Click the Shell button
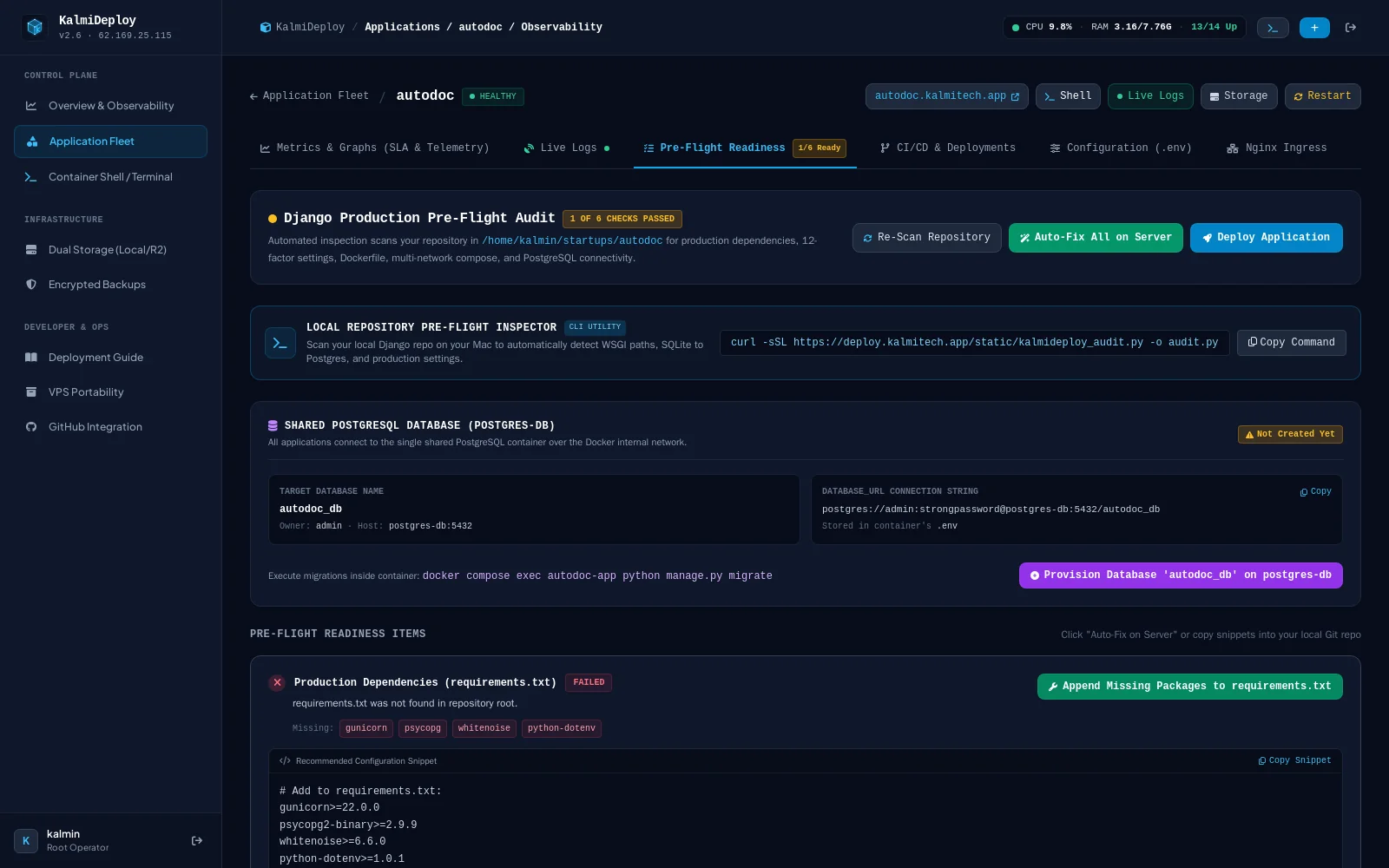Image resolution: width=1389 pixels, height=868 pixels. 1068,96
